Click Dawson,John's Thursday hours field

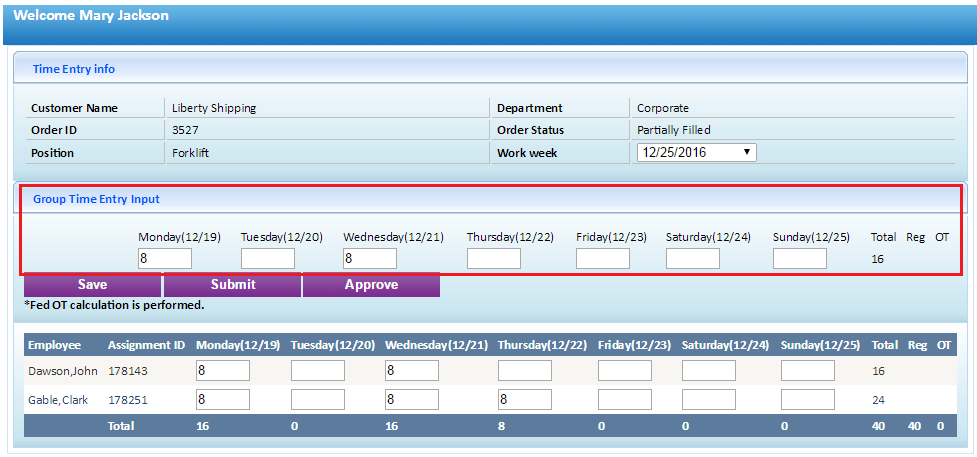coord(525,370)
